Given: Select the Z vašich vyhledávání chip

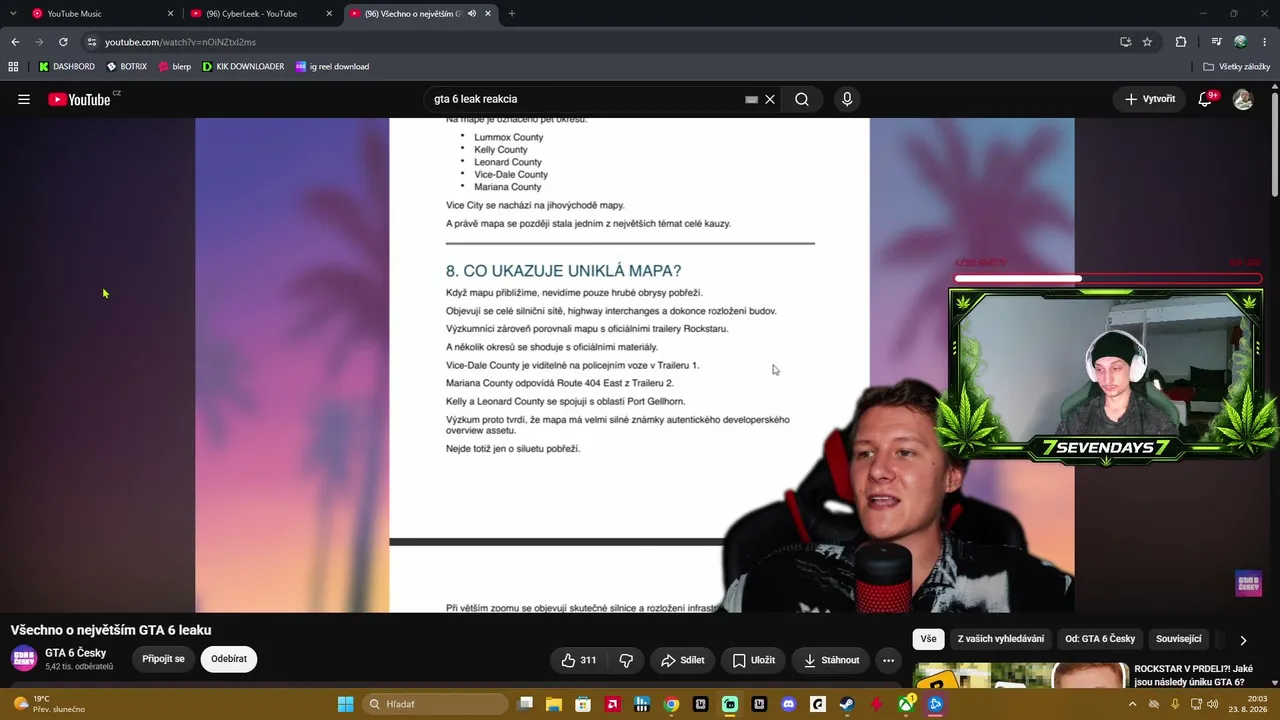Looking at the screenshot, I should tap(1000, 639).
